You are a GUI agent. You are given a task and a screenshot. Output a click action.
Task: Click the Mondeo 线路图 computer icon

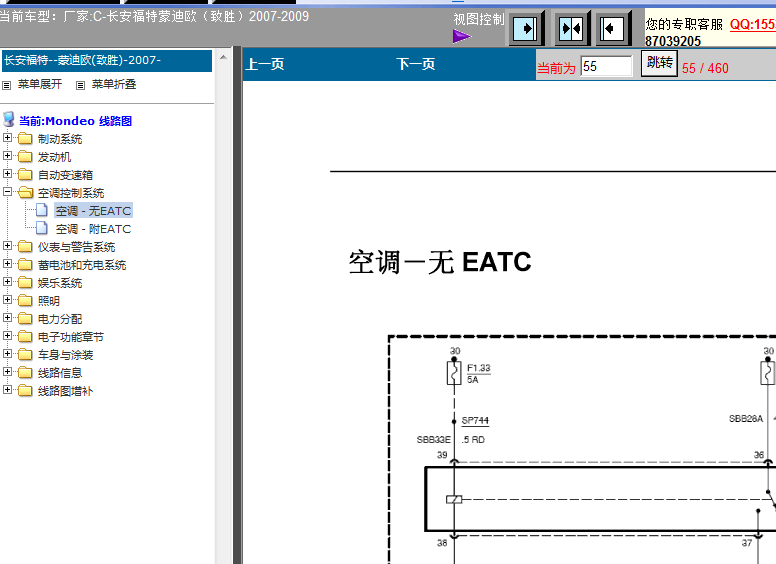[8, 119]
